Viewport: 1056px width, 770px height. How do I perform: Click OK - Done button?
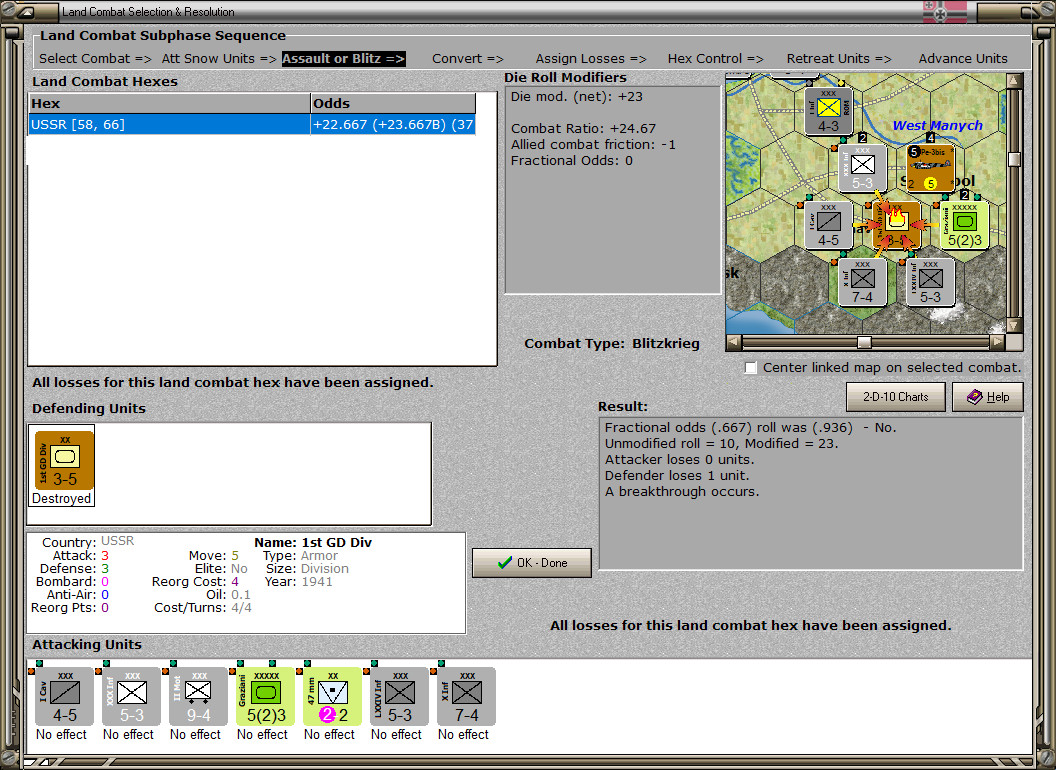click(x=532, y=563)
